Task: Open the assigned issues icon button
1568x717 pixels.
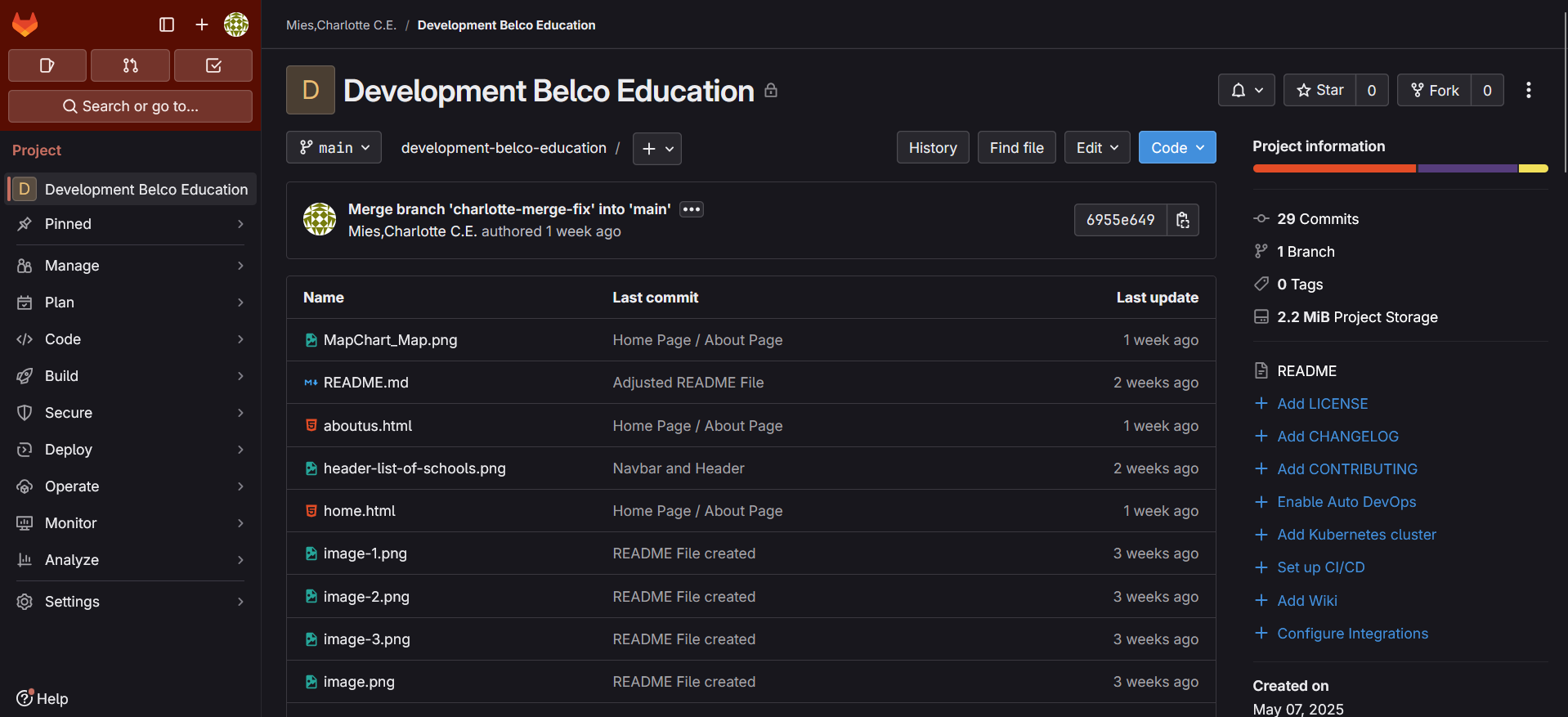Action: pyautogui.click(x=47, y=65)
